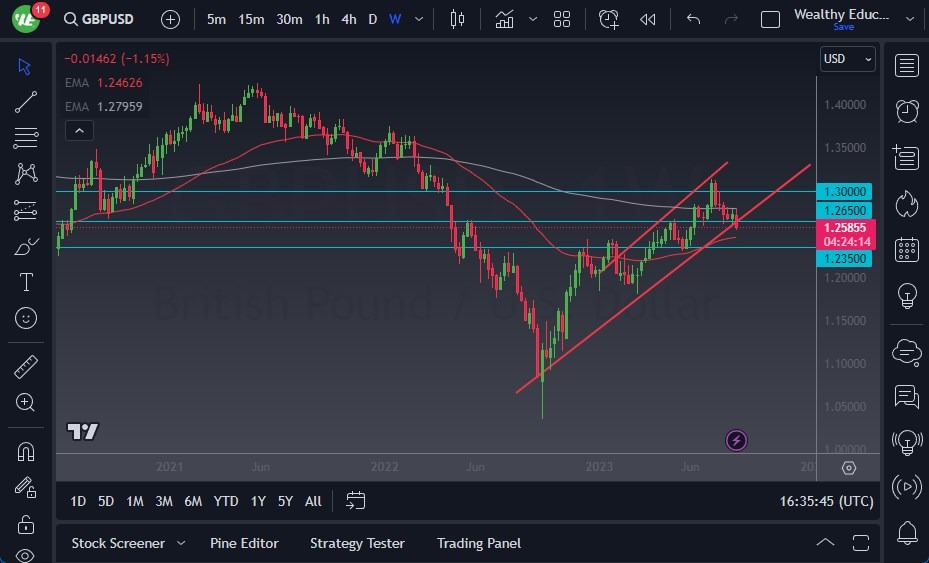929x563 pixels.
Task: Toggle magnet mode on
Action: click(26, 451)
